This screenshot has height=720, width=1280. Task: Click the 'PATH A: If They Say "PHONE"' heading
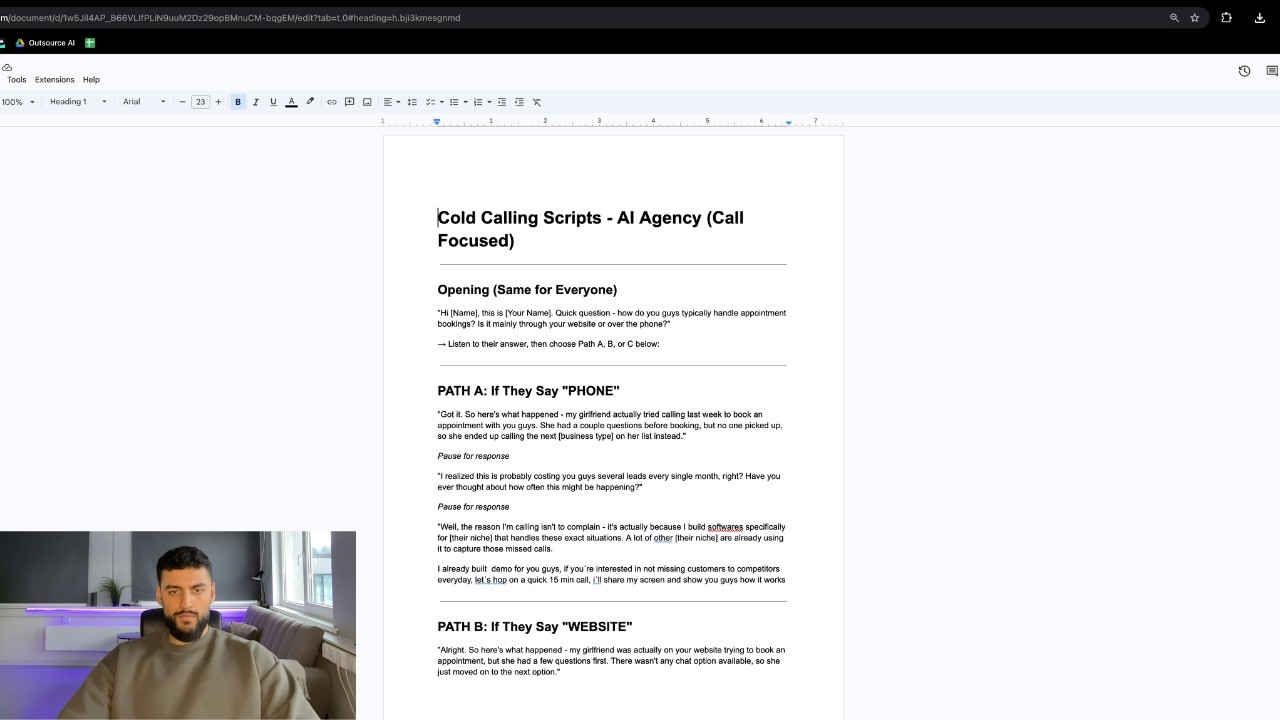[x=528, y=391]
